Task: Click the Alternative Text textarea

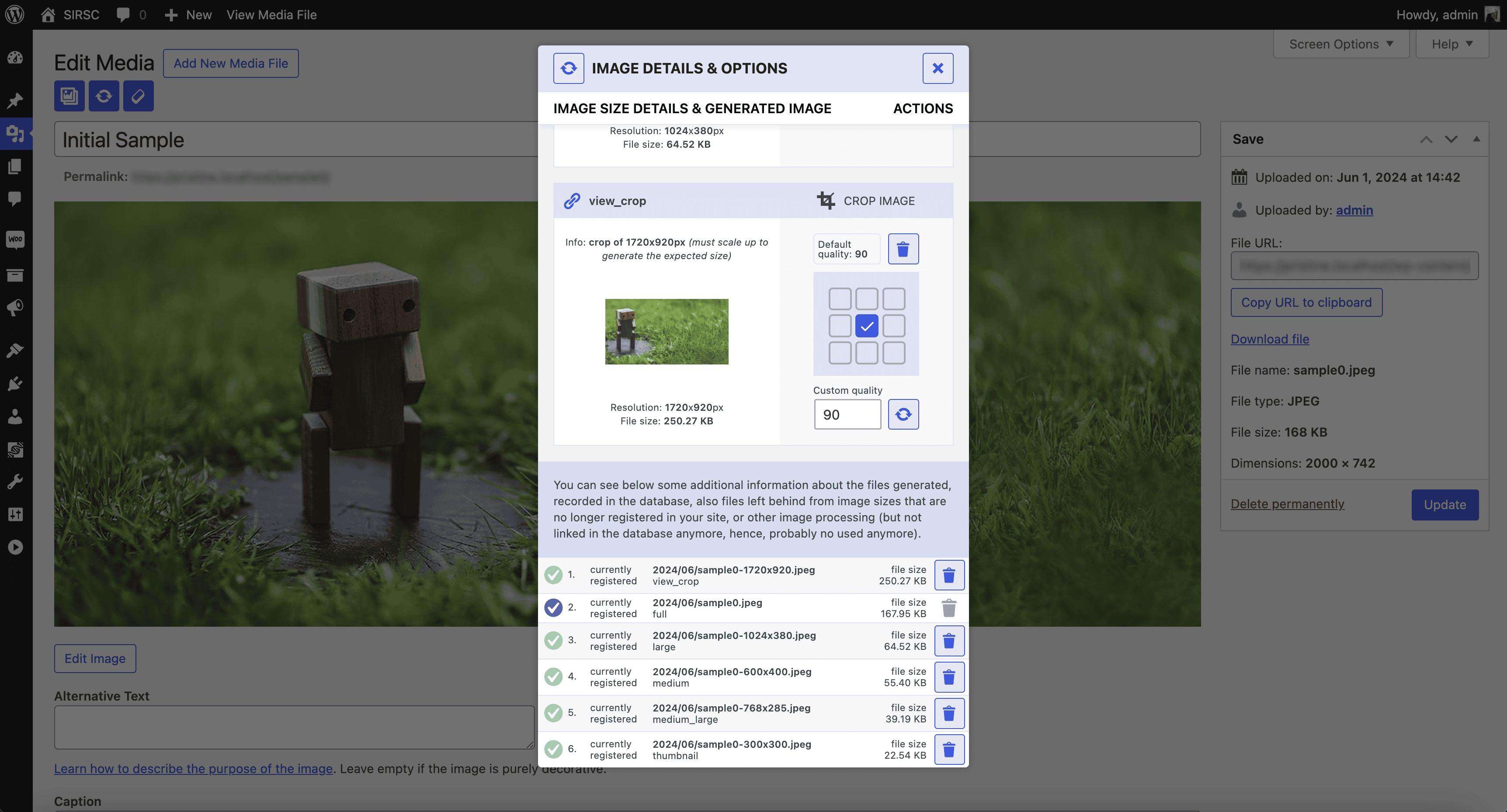Action: point(294,727)
